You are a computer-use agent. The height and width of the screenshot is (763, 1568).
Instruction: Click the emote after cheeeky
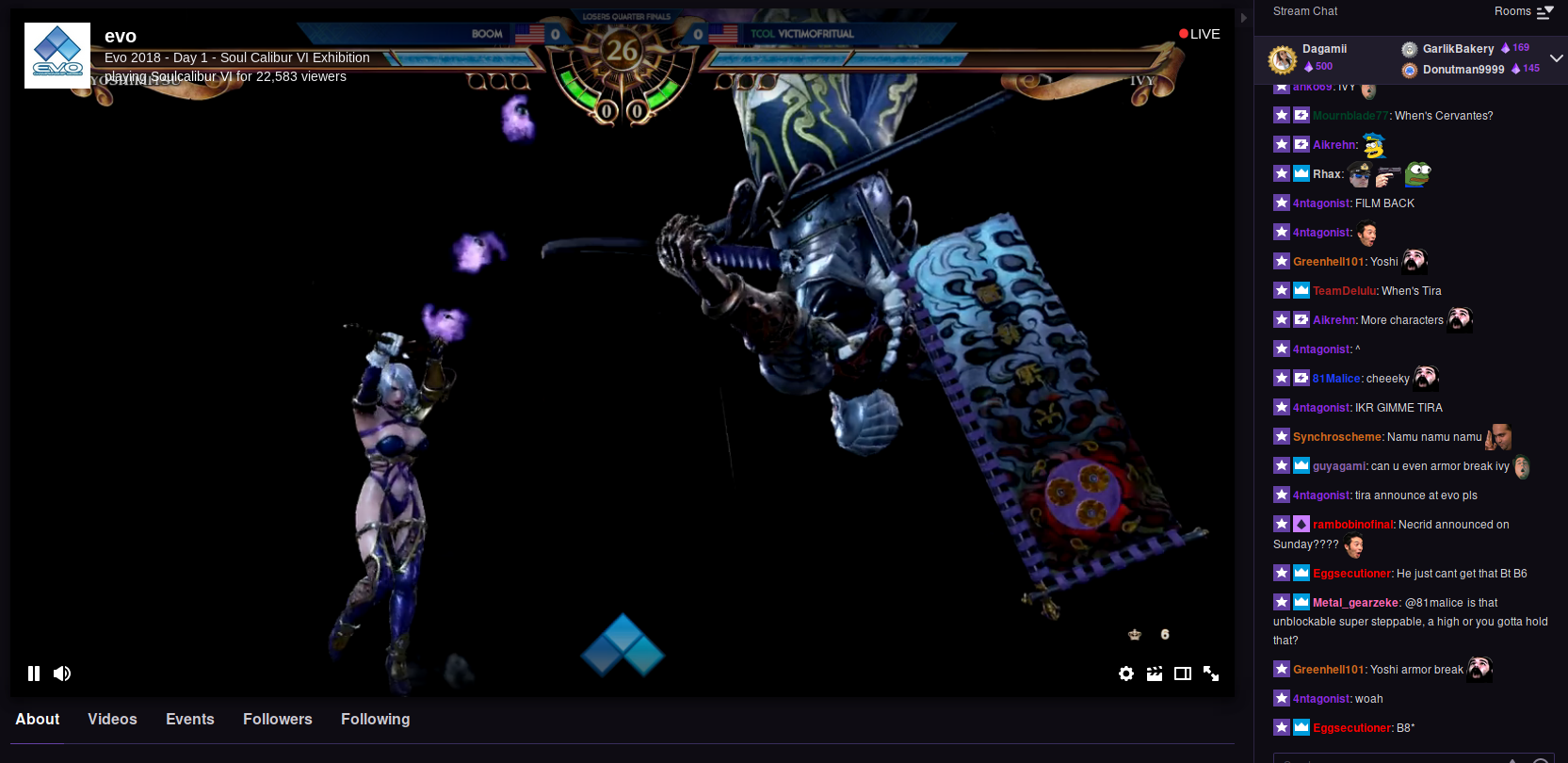(1426, 378)
